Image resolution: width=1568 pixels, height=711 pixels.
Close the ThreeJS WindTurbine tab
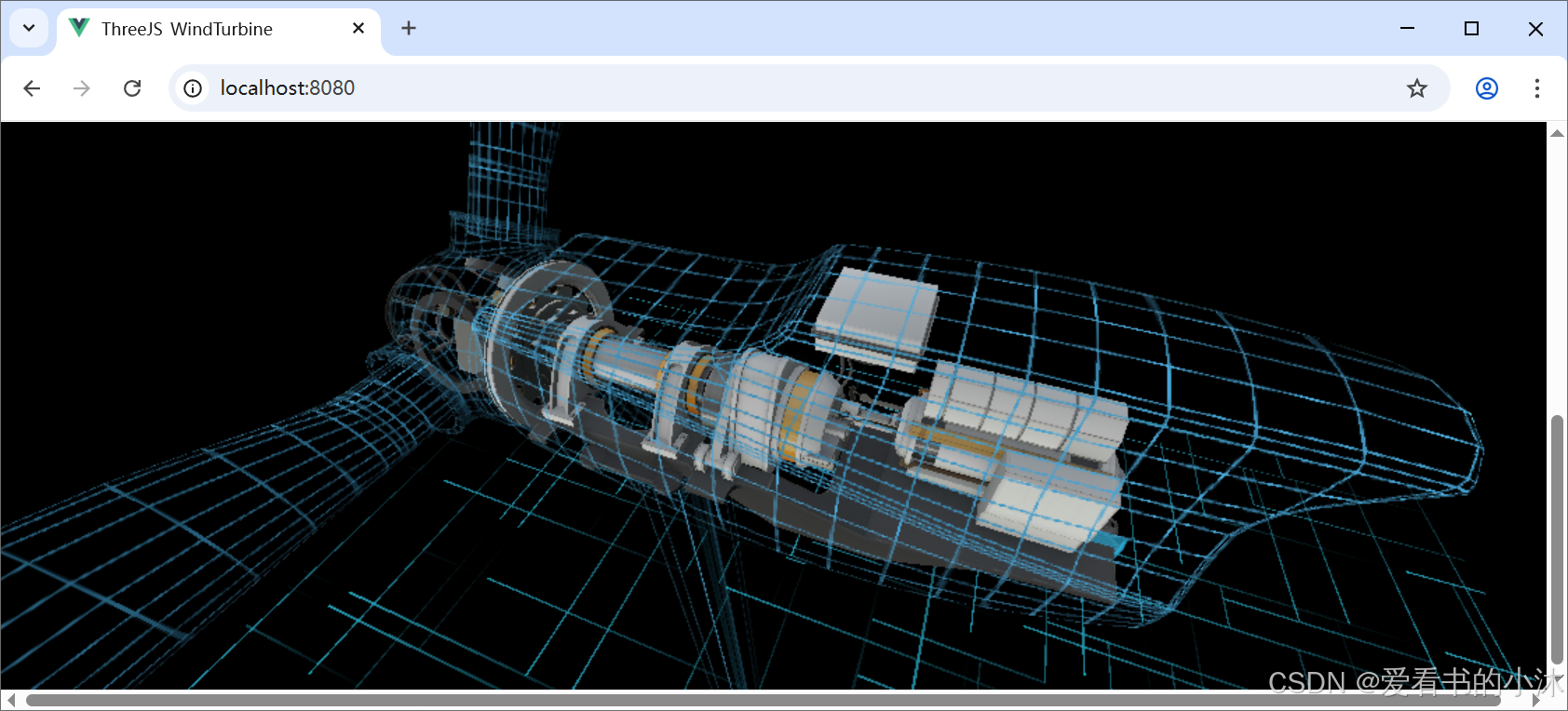pyautogui.click(x=358, y=28)
